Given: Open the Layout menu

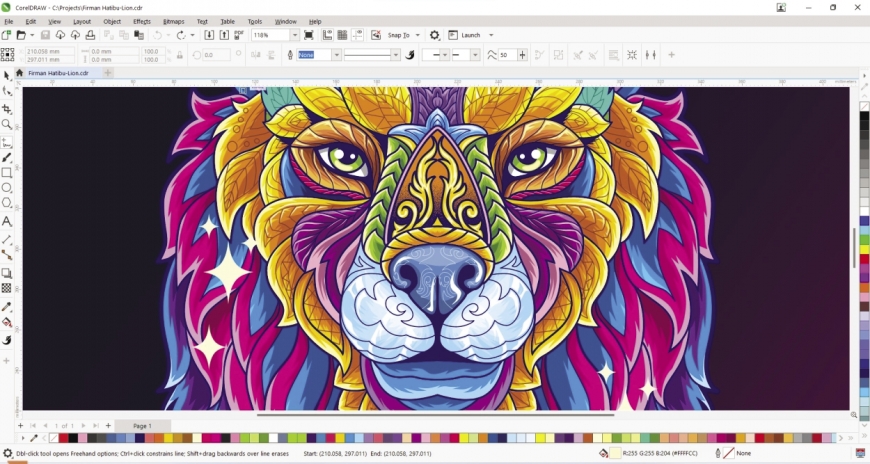Looking at the screenshot, I should pyautogui.click(x=82, y=22).
